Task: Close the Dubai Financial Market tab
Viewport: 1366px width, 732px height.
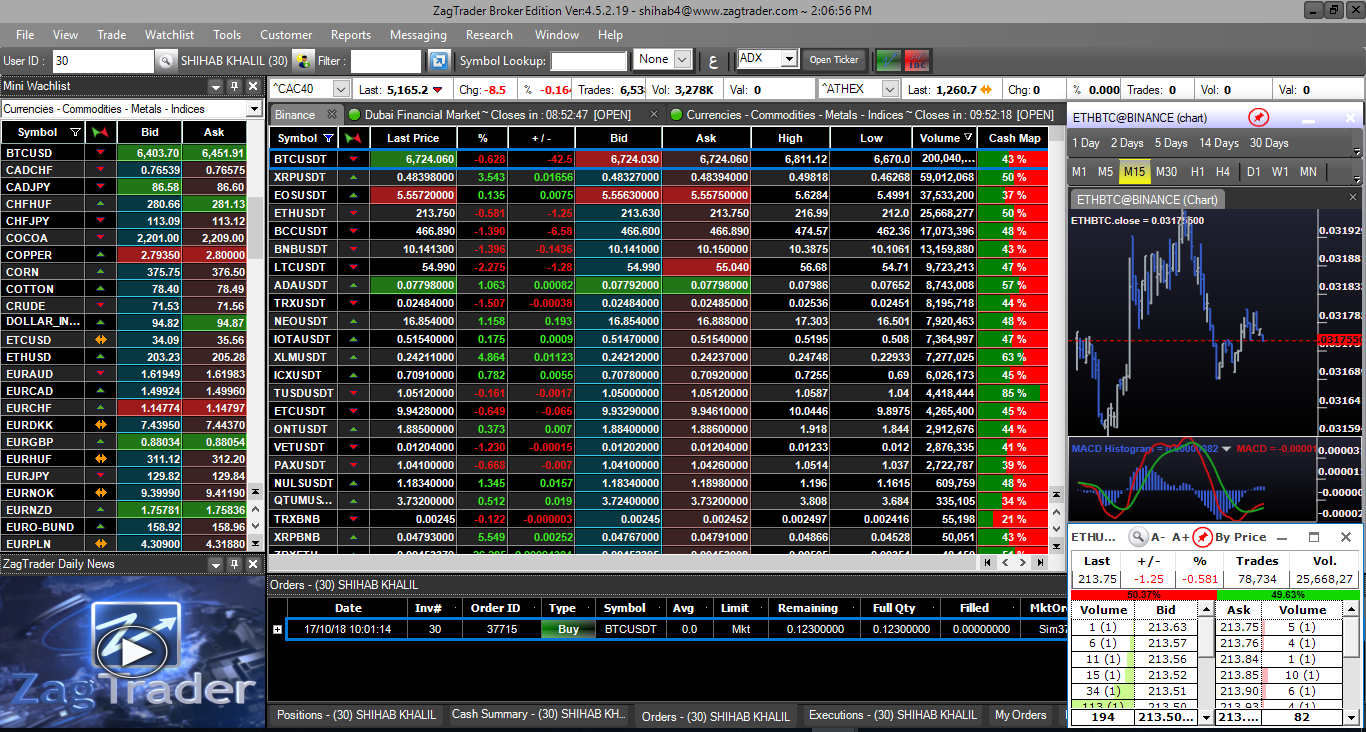Action: tap(655, 115)
